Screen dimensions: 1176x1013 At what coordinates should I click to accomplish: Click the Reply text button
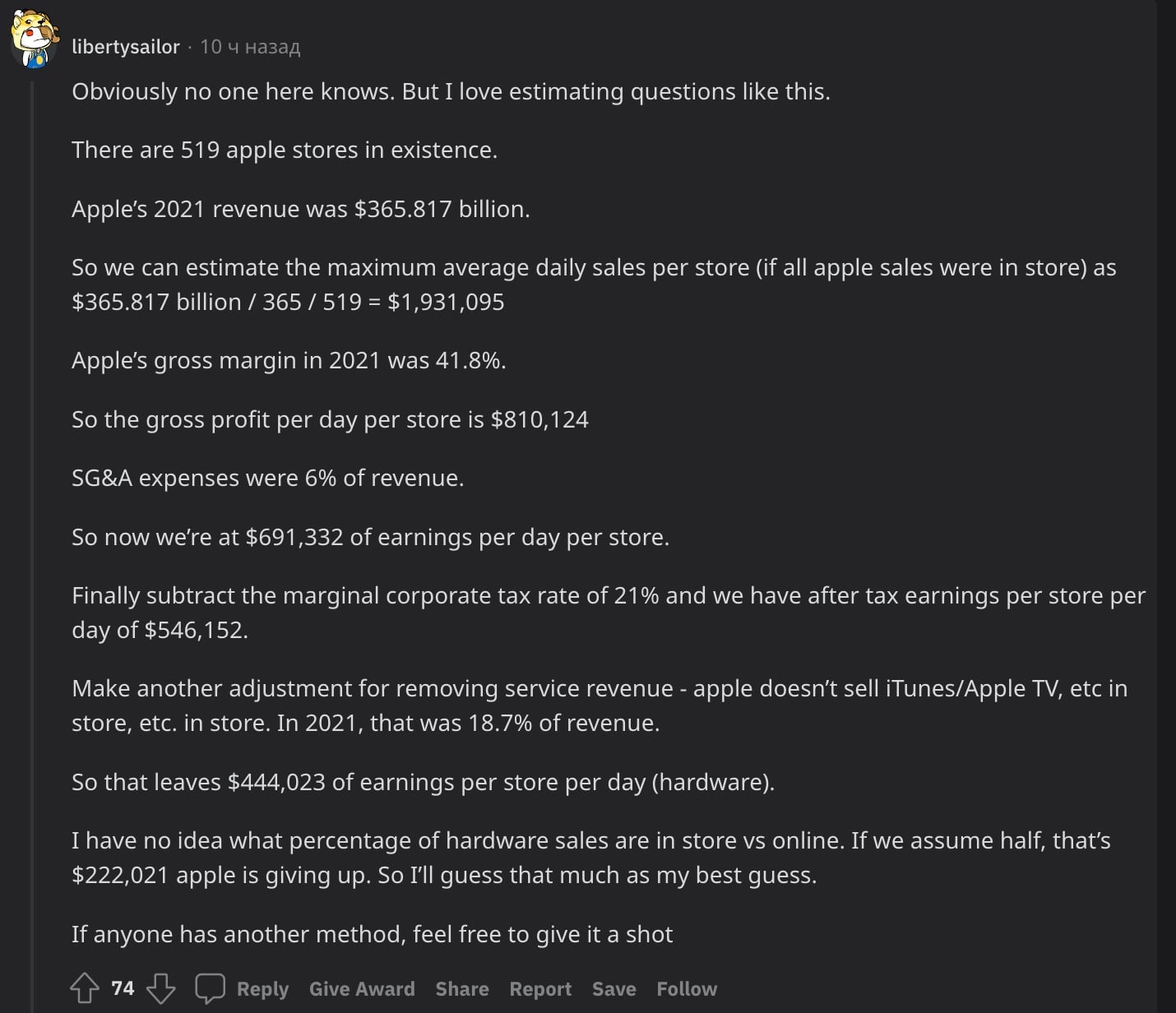pos(262,989)
